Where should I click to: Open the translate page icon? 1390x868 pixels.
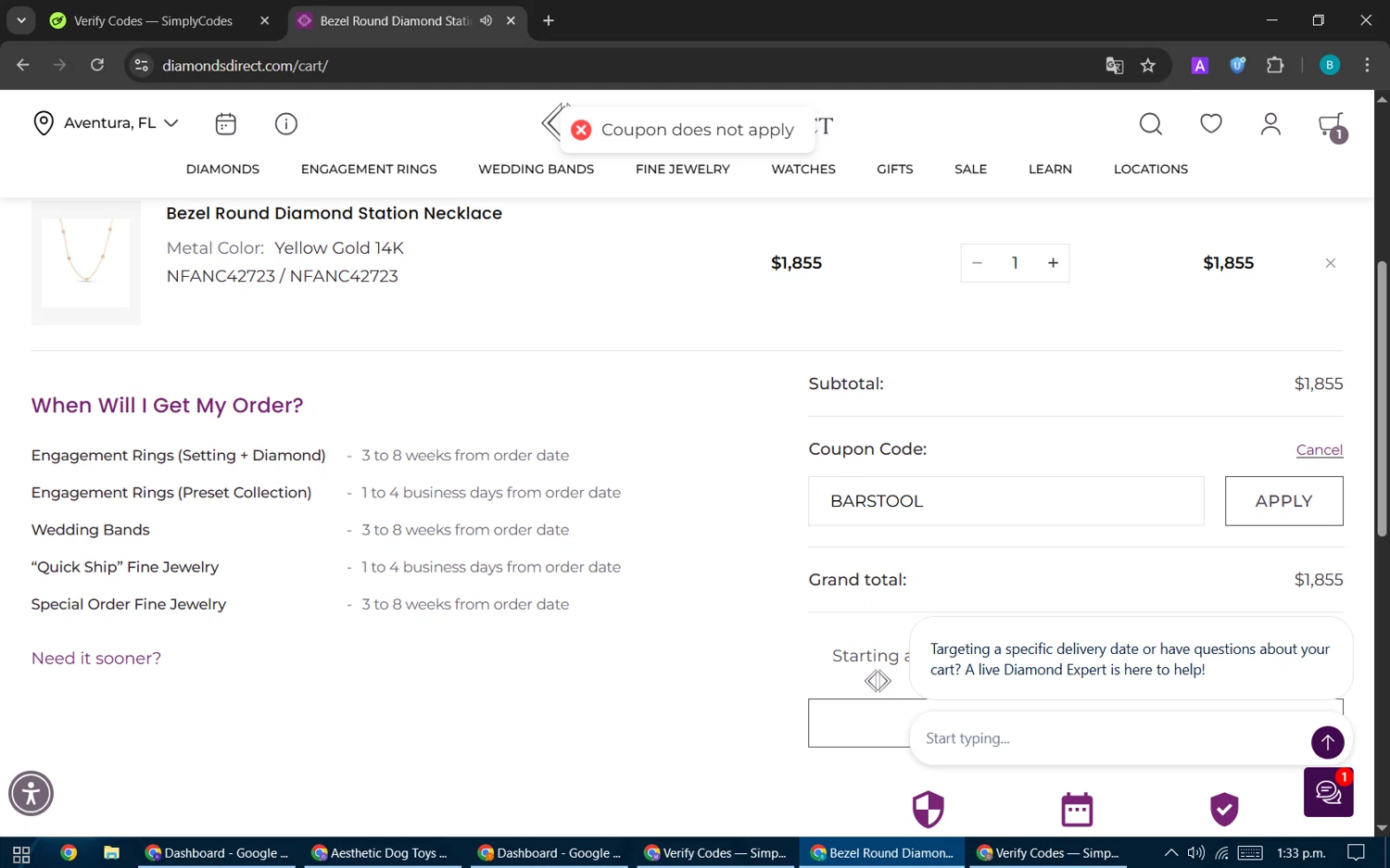1115,65
